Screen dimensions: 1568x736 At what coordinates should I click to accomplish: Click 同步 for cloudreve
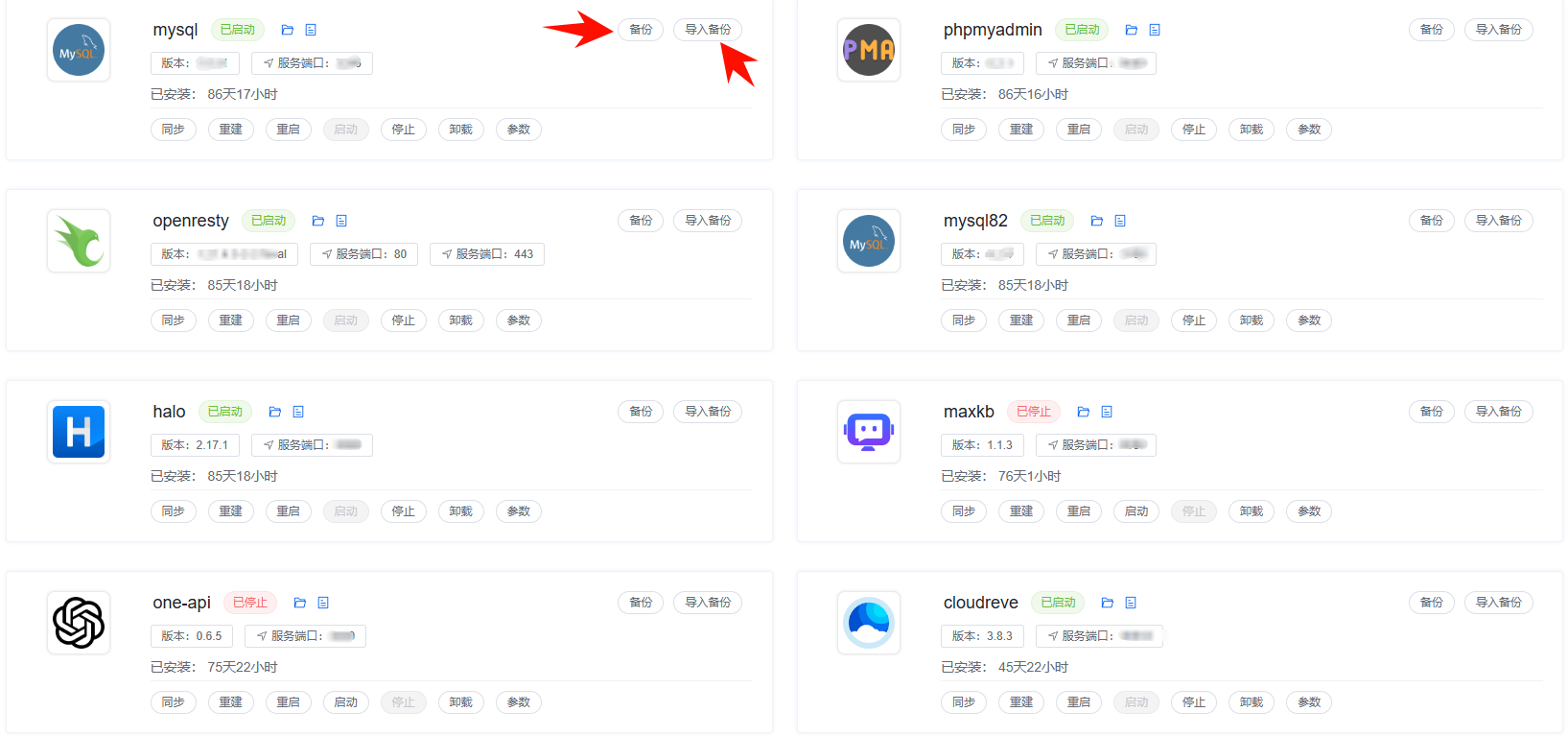[964, 702]
